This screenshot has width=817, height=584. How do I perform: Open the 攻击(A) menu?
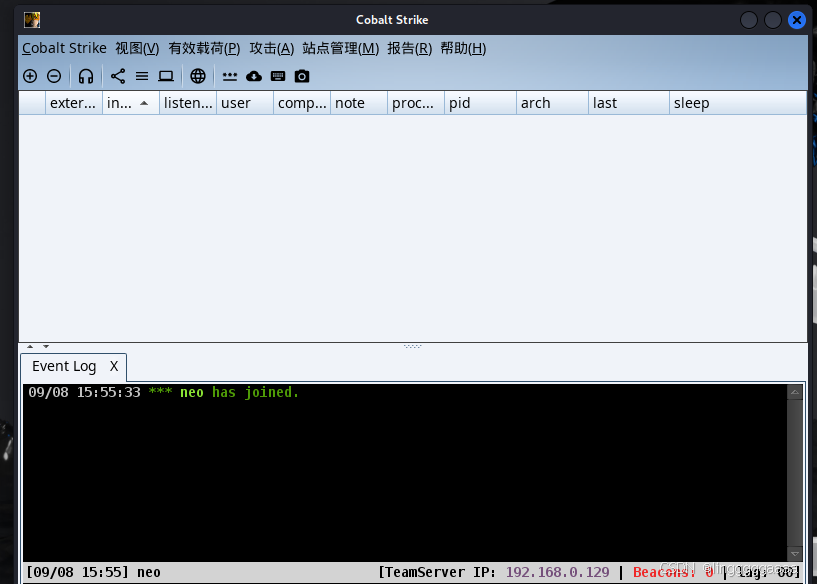pos(271,48)
